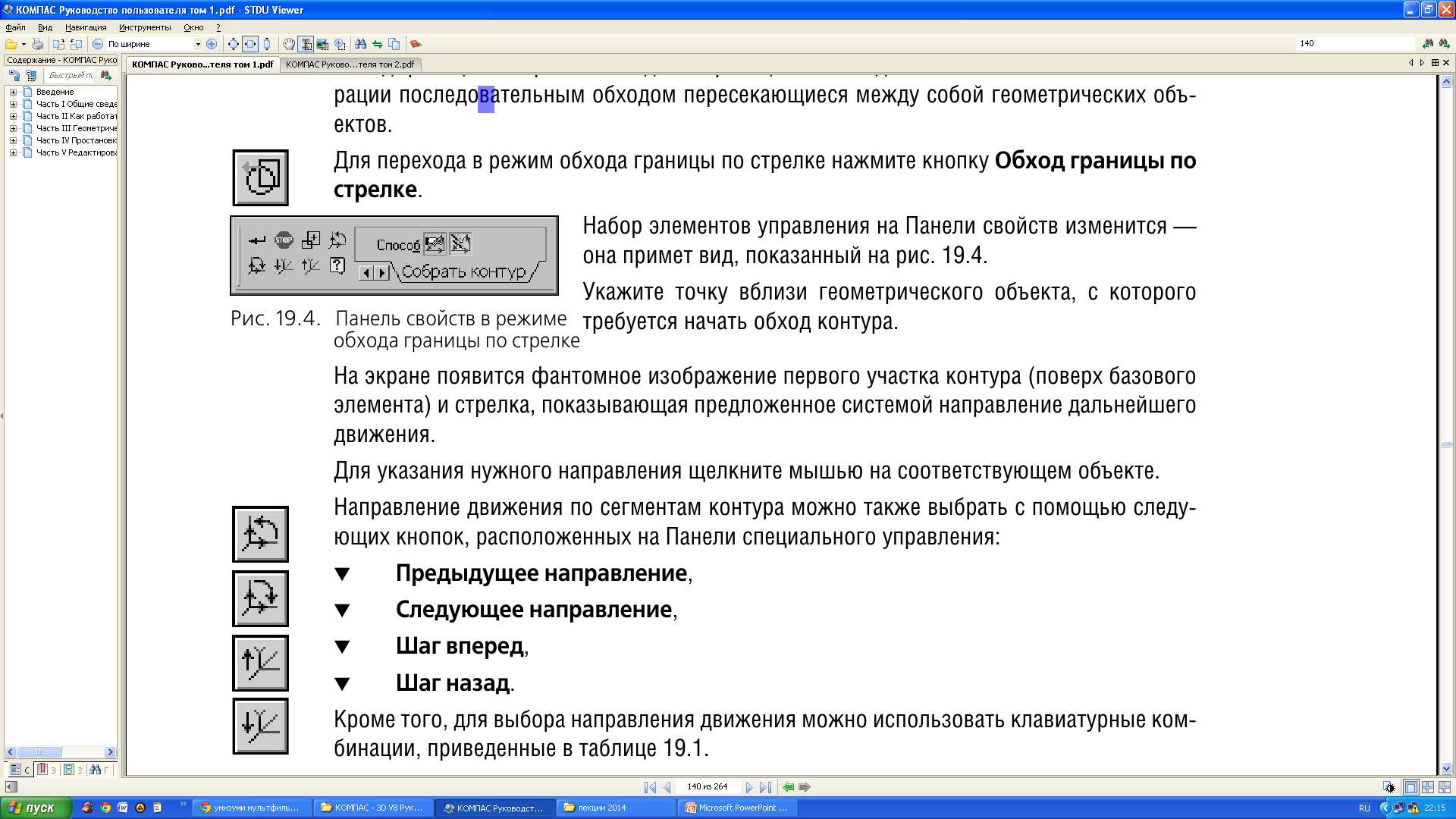1456x819 pixels.
Task: Select 'Введение' in contents tree
Action: tap(55, 92)
